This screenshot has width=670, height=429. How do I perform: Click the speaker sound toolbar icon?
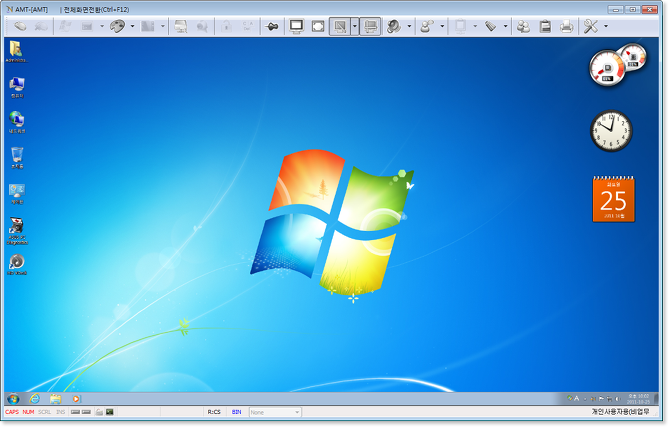click(x=394, y=26)
